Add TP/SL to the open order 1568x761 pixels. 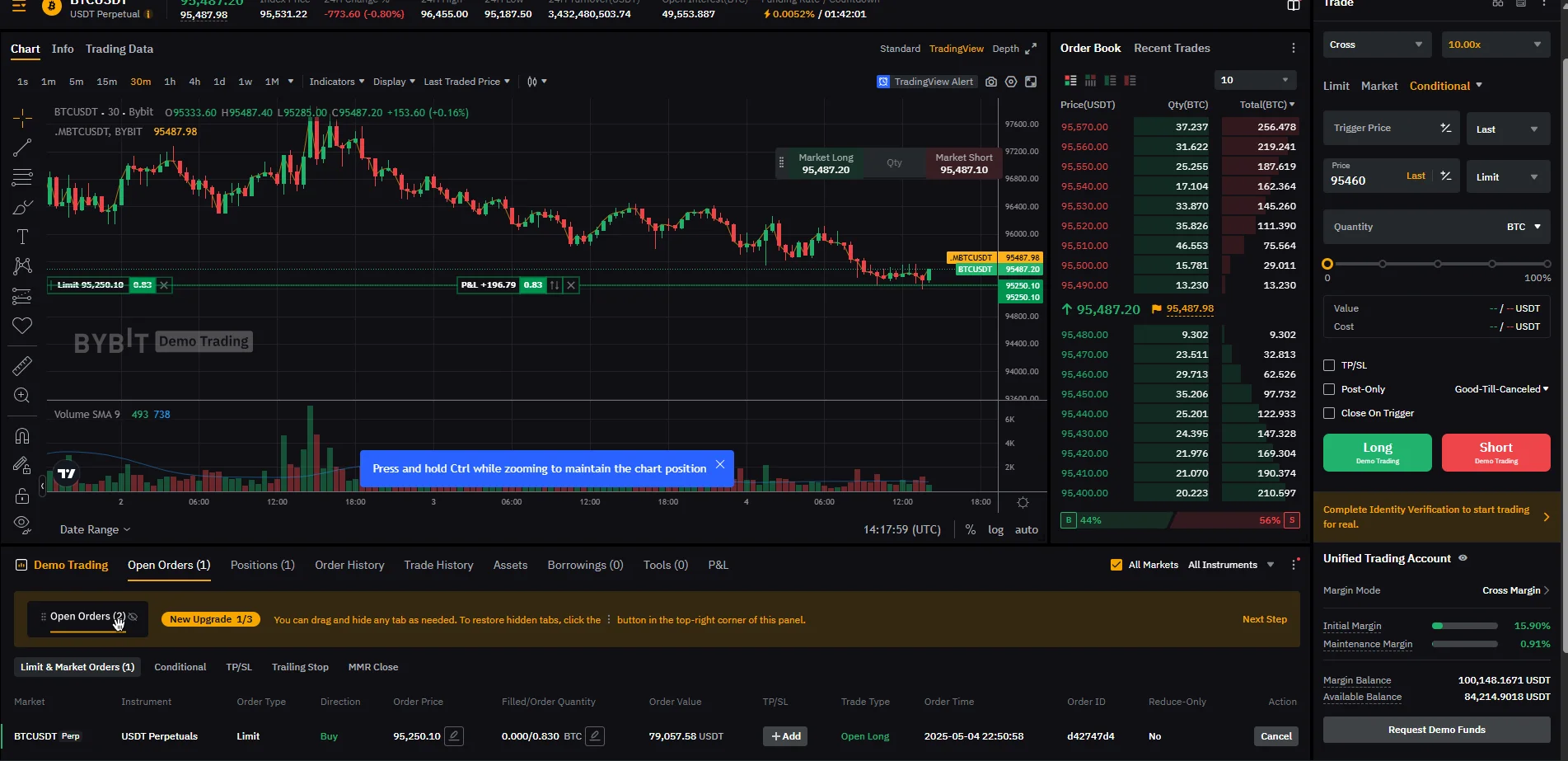786,736
